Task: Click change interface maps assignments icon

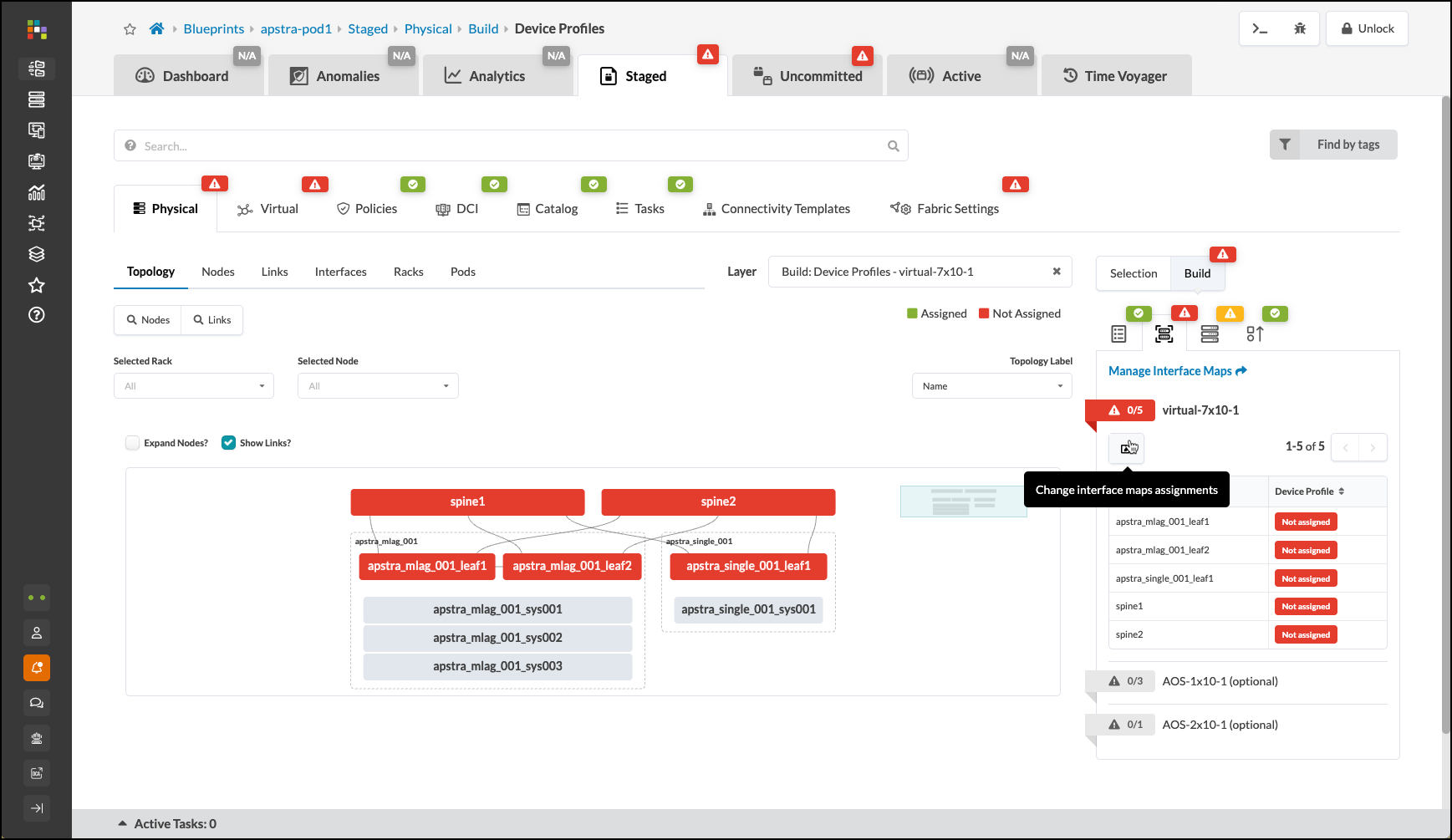Action: click(x=1127, y=448)
